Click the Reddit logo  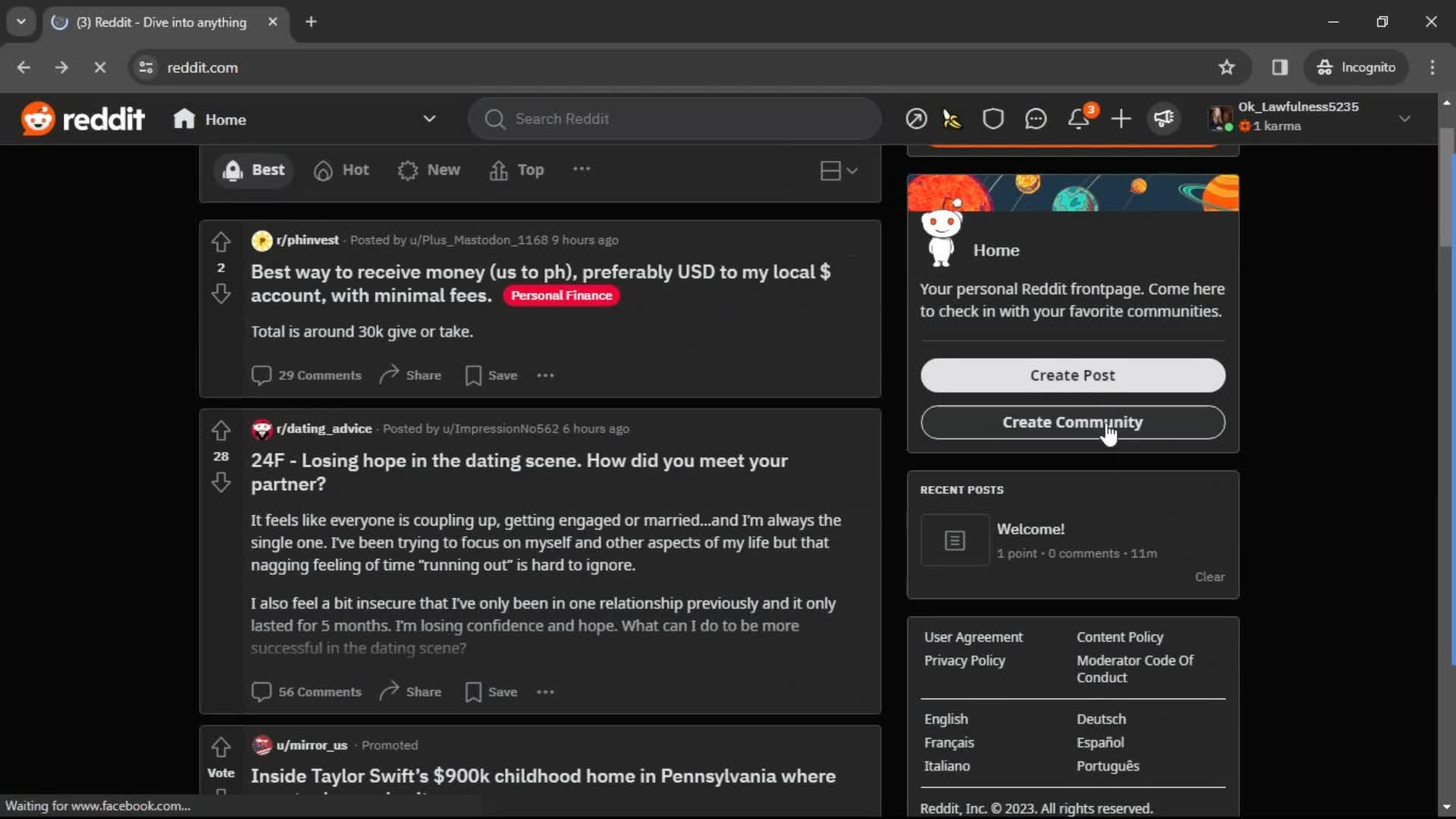pyautogui.click(x=83, y=119)
